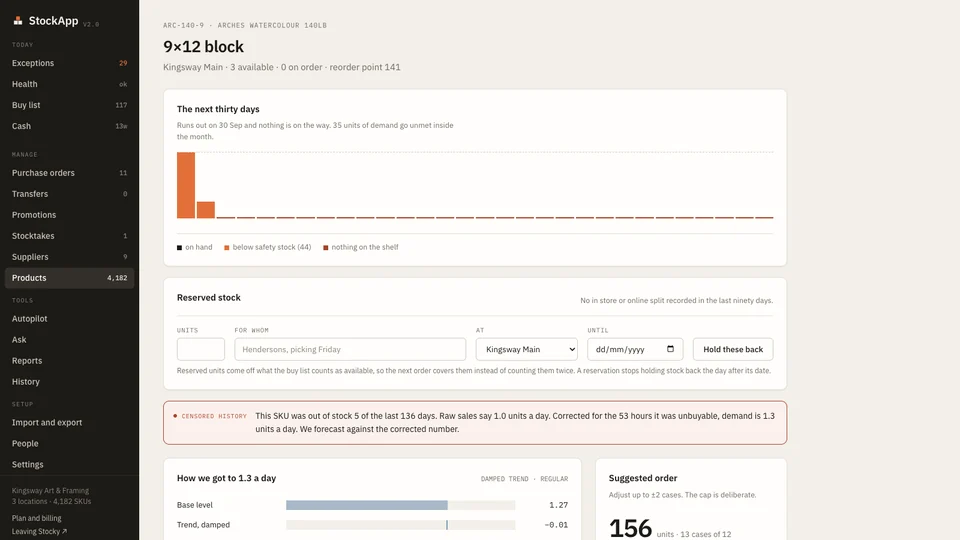Click the 156 units suggested quantity
The width and height of the screenshot is (960, 540).
coord(630,528)
